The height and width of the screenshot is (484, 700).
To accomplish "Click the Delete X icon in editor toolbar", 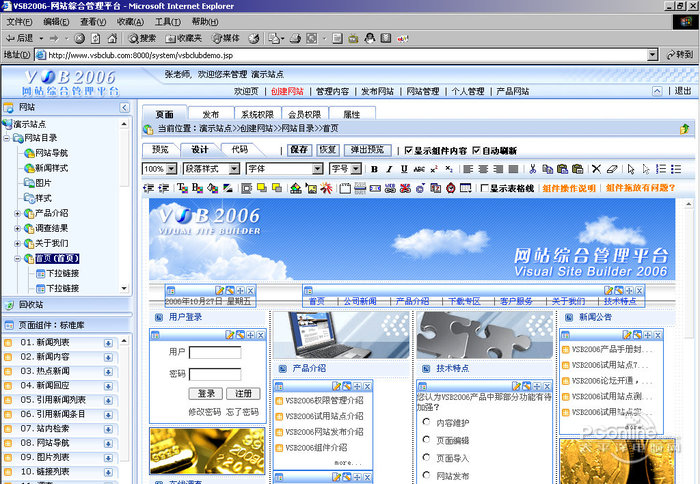I will click(x=596, y=169).
